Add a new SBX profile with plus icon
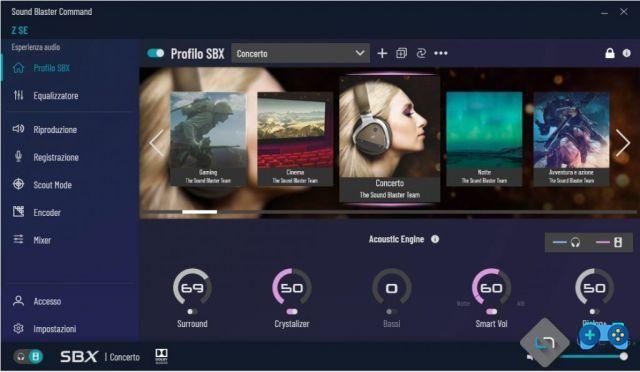640x372 pixels. pos(382,53)
